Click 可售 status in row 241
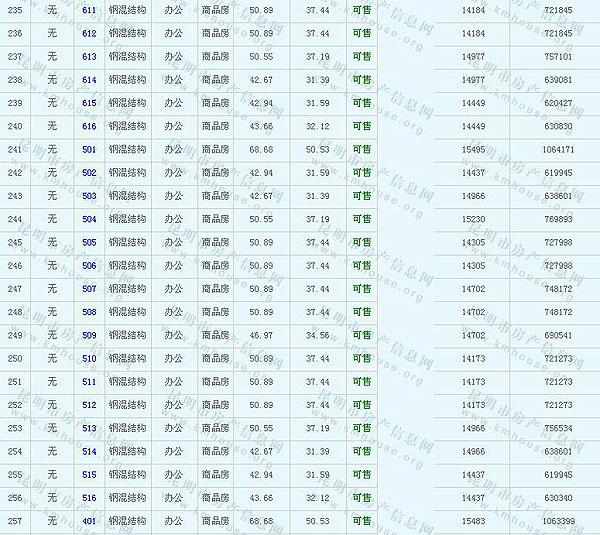This screenshot has width=600, height=535. [x=361, y=150]
